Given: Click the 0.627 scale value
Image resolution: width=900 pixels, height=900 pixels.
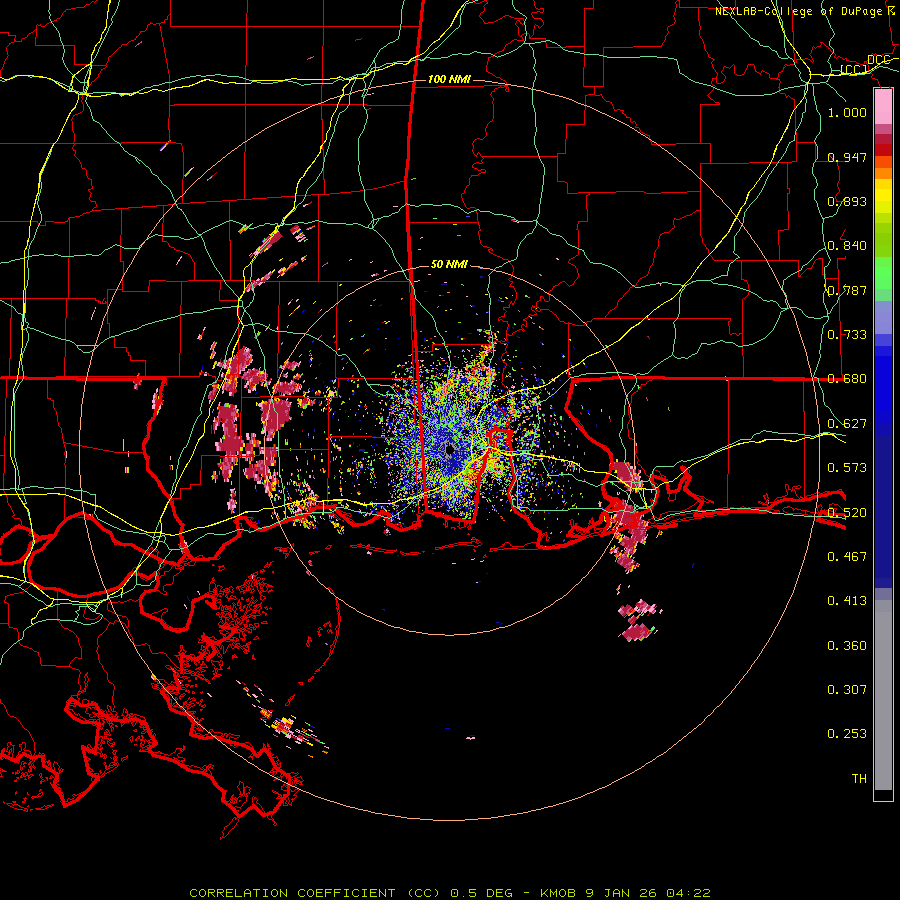Looking at the screenshot, I should [847, 424].
